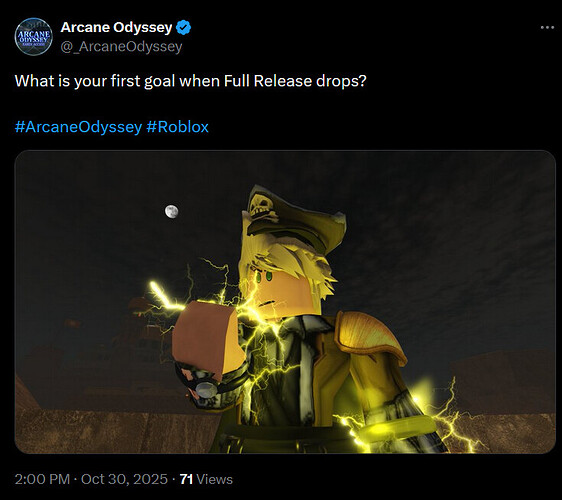Click the skull emblem on the pirate hat

click(262, 205)
